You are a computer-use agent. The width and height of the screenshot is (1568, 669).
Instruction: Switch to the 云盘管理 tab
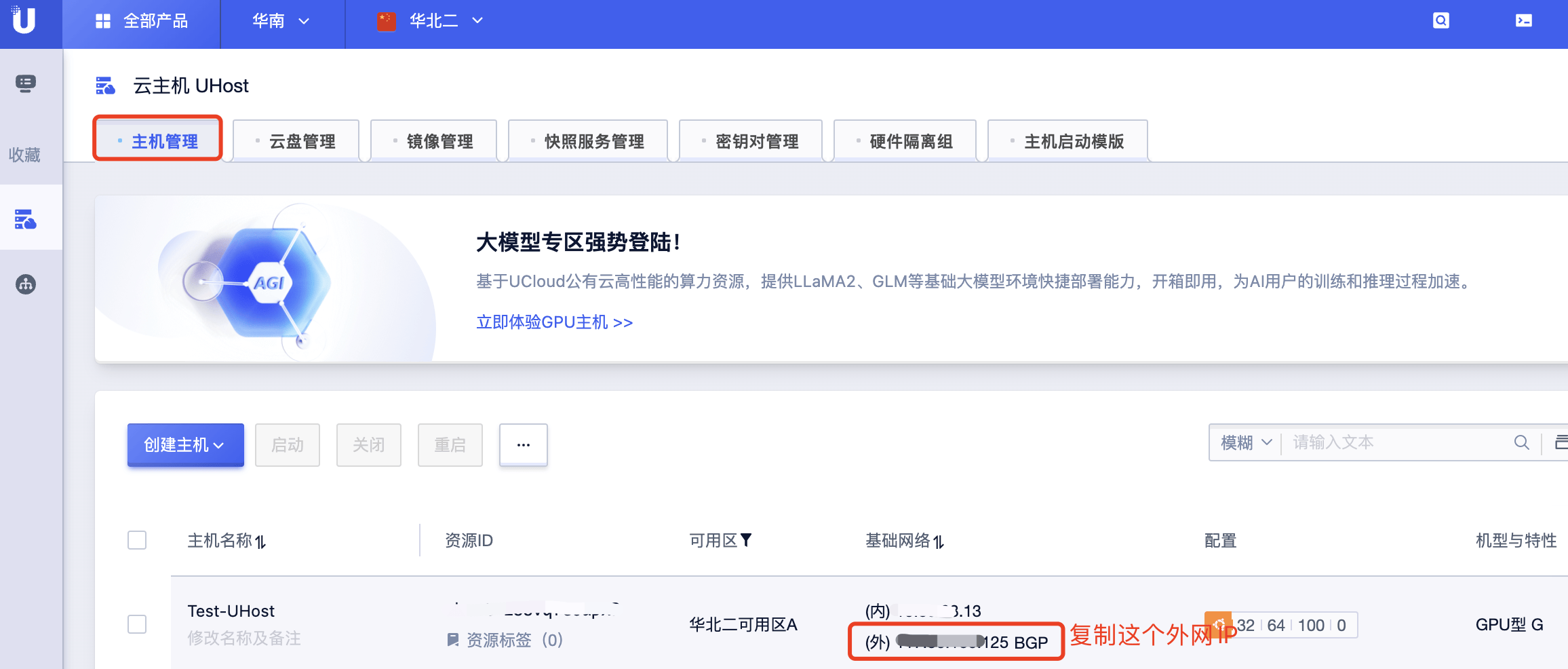click(x=296, y=141)
